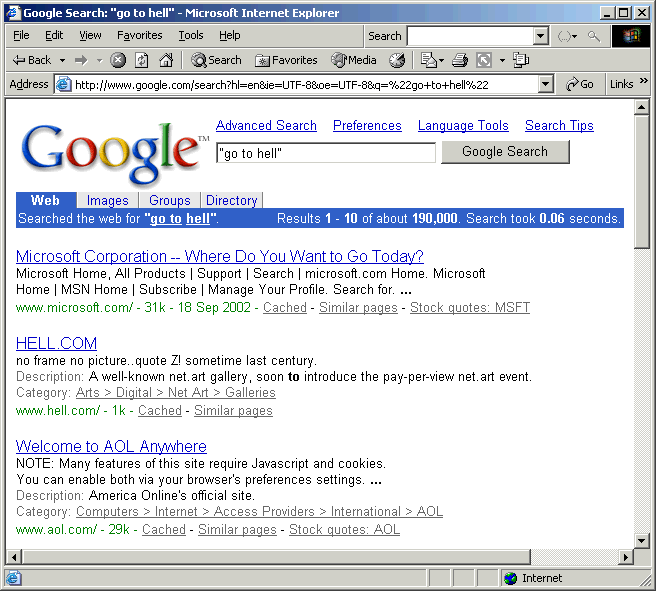
Task: Expand the toolbar Search box dropdown
Action: (541, 36)
